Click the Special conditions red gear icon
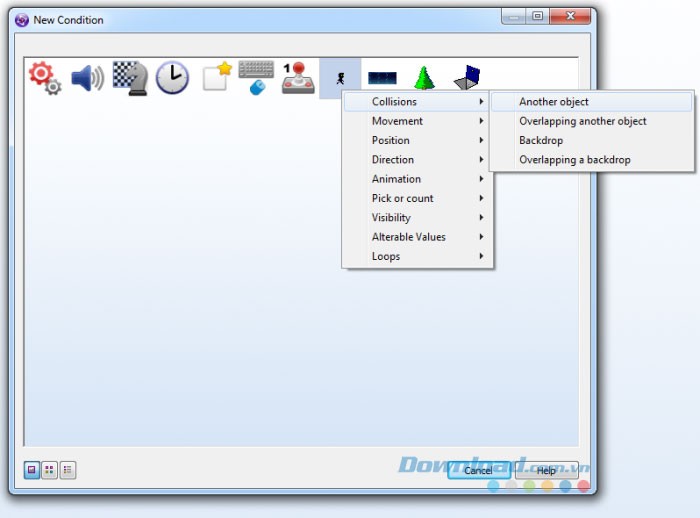Screen dimensions: 700x518 point(44,77)
